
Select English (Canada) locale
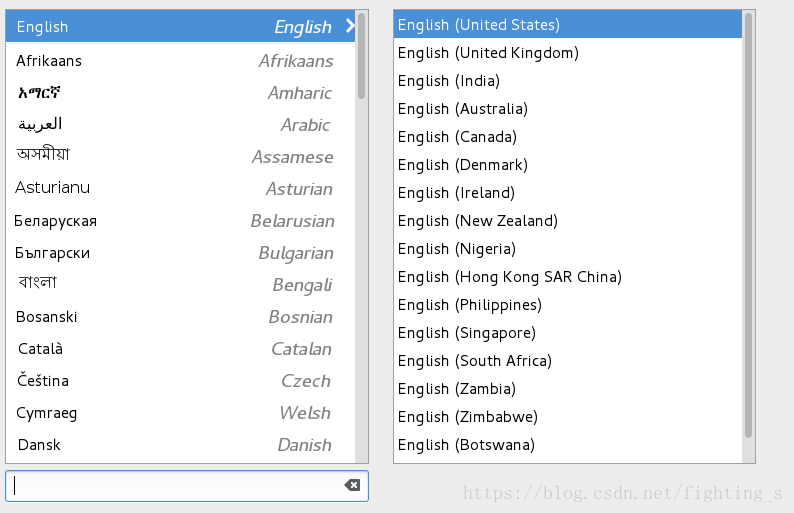click(x=568, y=137)
